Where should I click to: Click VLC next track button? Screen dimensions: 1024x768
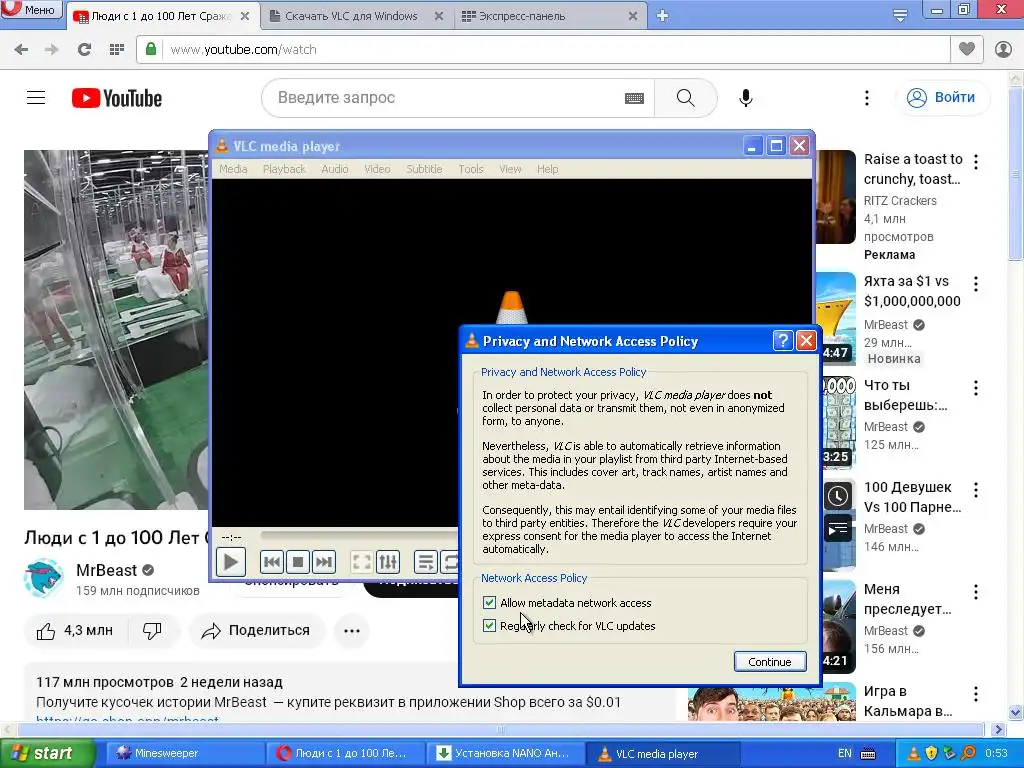click(x=324, y=562)
